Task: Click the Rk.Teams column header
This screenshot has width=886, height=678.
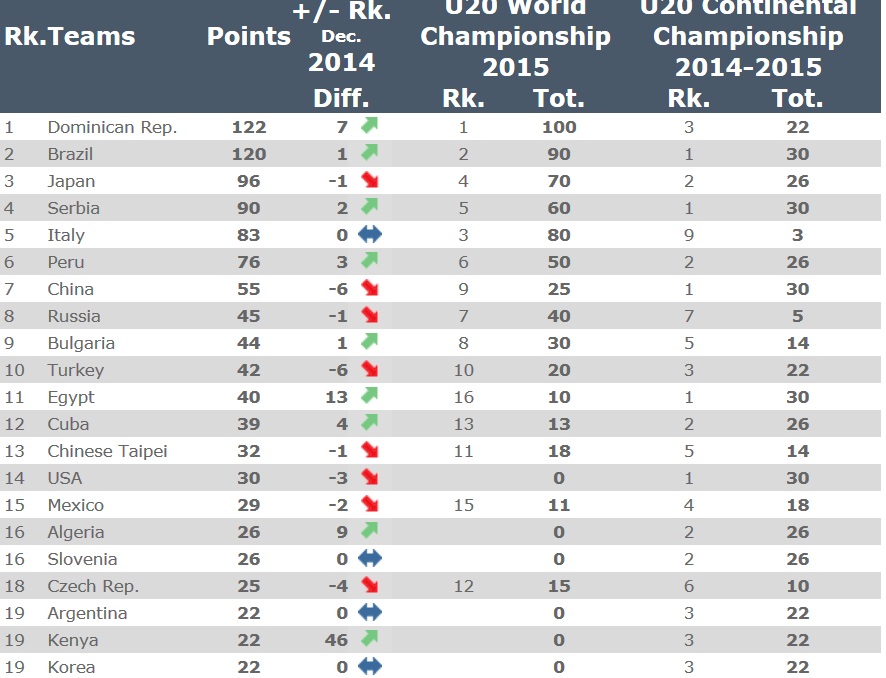Action: point(70,37)
